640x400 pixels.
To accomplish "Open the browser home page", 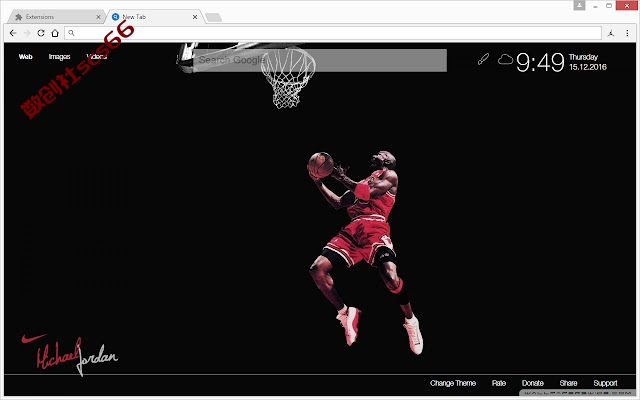I will (55, 33).
